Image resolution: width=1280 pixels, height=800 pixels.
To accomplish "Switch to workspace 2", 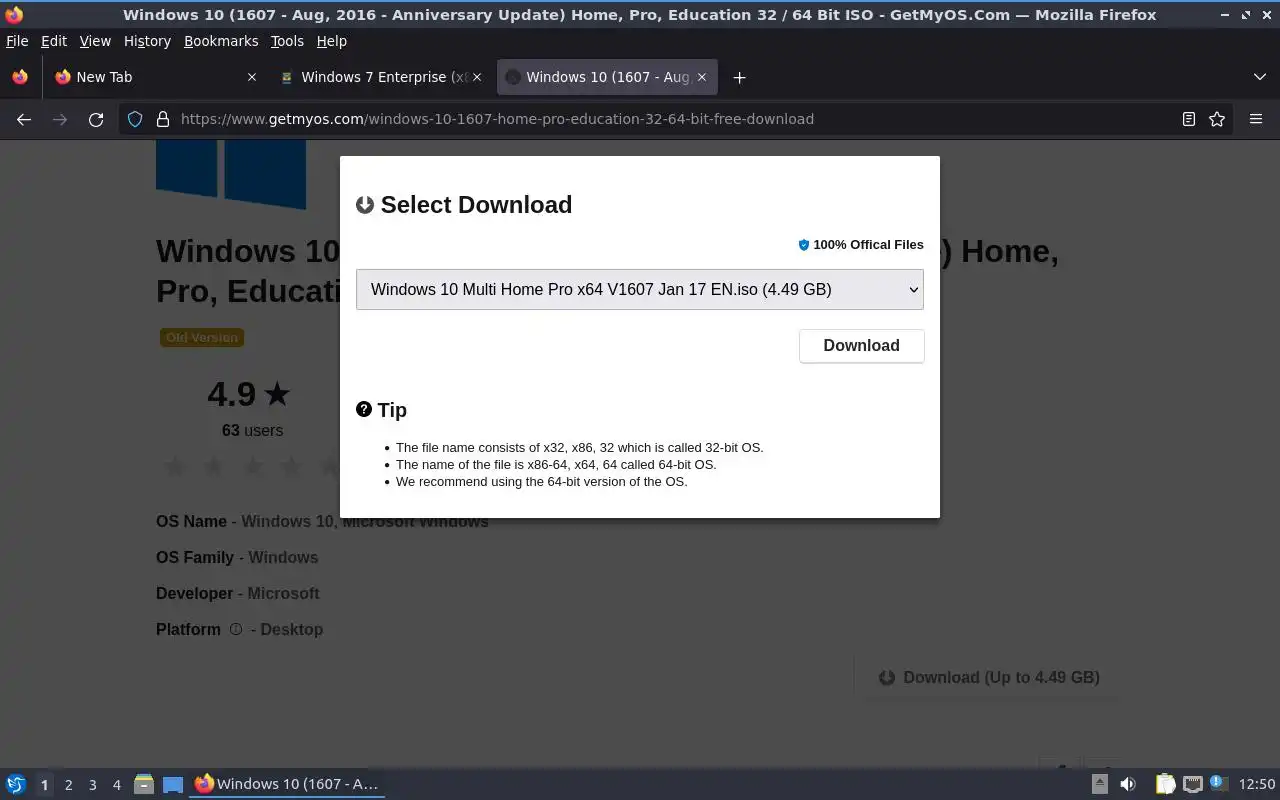I will [x=68, y=785].
